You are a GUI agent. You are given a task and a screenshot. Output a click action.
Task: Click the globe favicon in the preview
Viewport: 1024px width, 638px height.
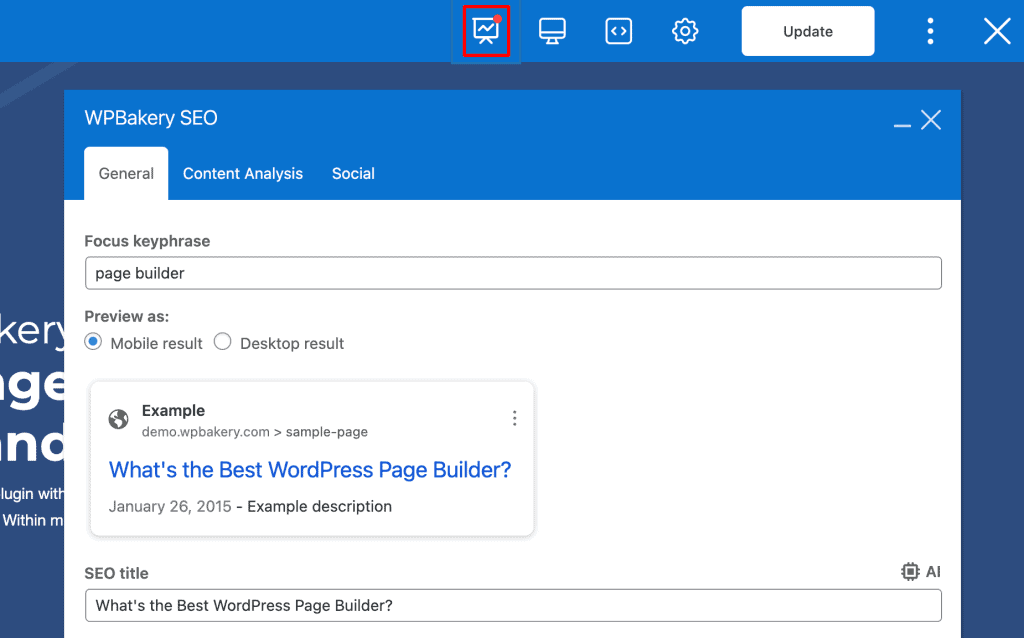[x=118, y=419]
